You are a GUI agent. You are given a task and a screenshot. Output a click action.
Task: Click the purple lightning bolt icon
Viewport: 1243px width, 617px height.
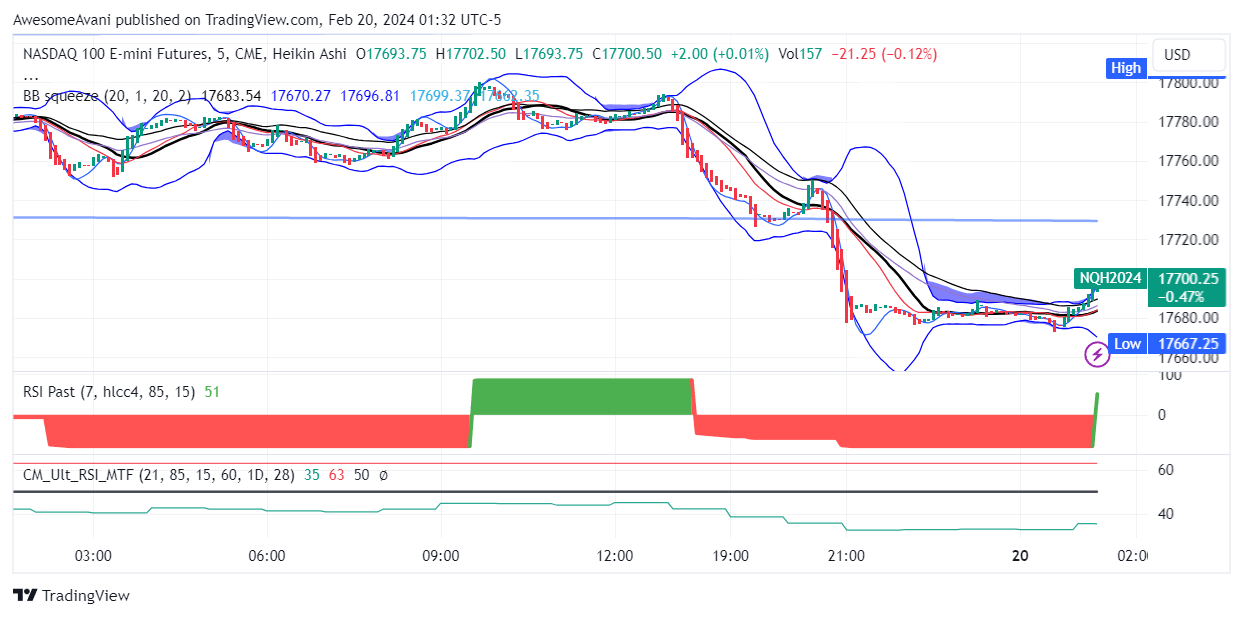click(1097, 353)
